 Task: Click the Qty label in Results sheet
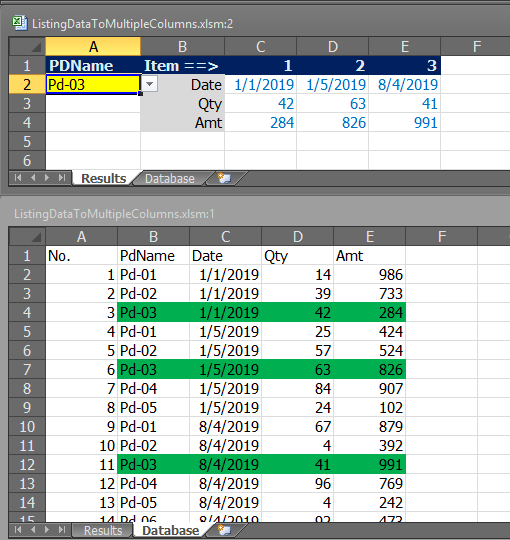183,104
